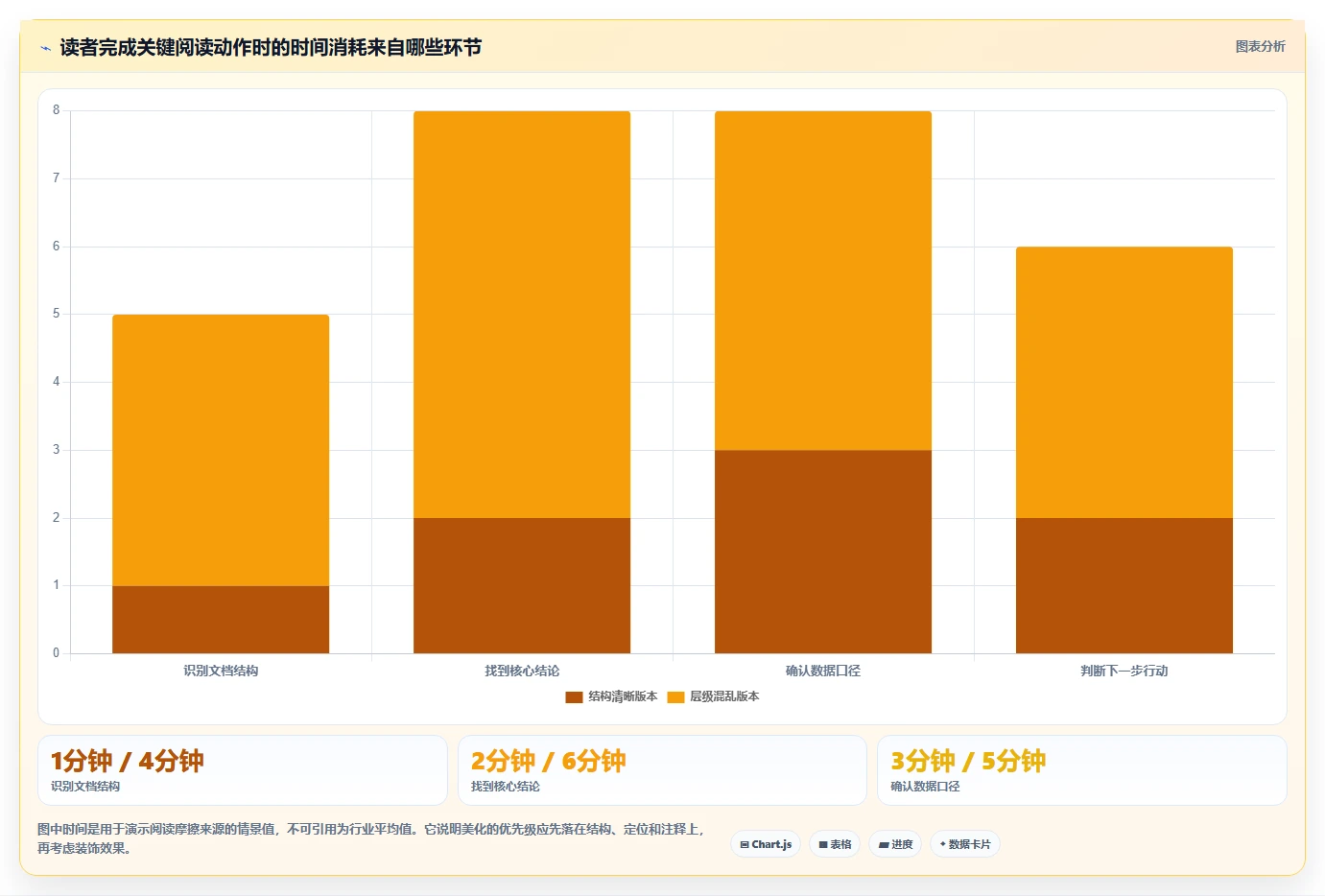Select the 数据卡片 pill tag
The width and height of the screenshot is (1325, 896).
coord(965,844)
